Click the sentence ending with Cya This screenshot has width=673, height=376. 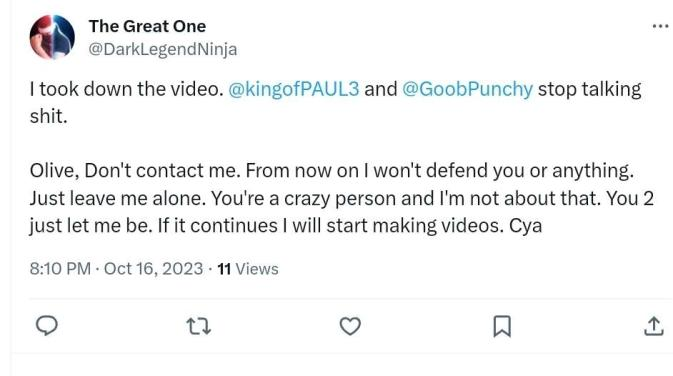click(350, 225)
